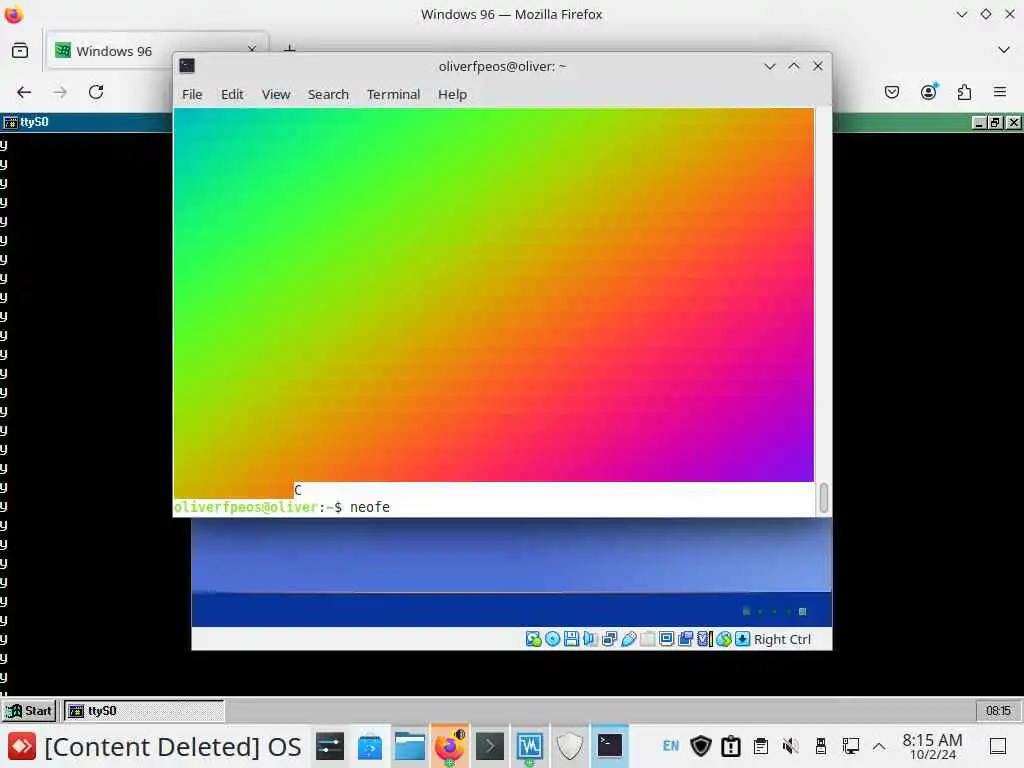Click VirtualBox network adapters indicator

(609, 639)
